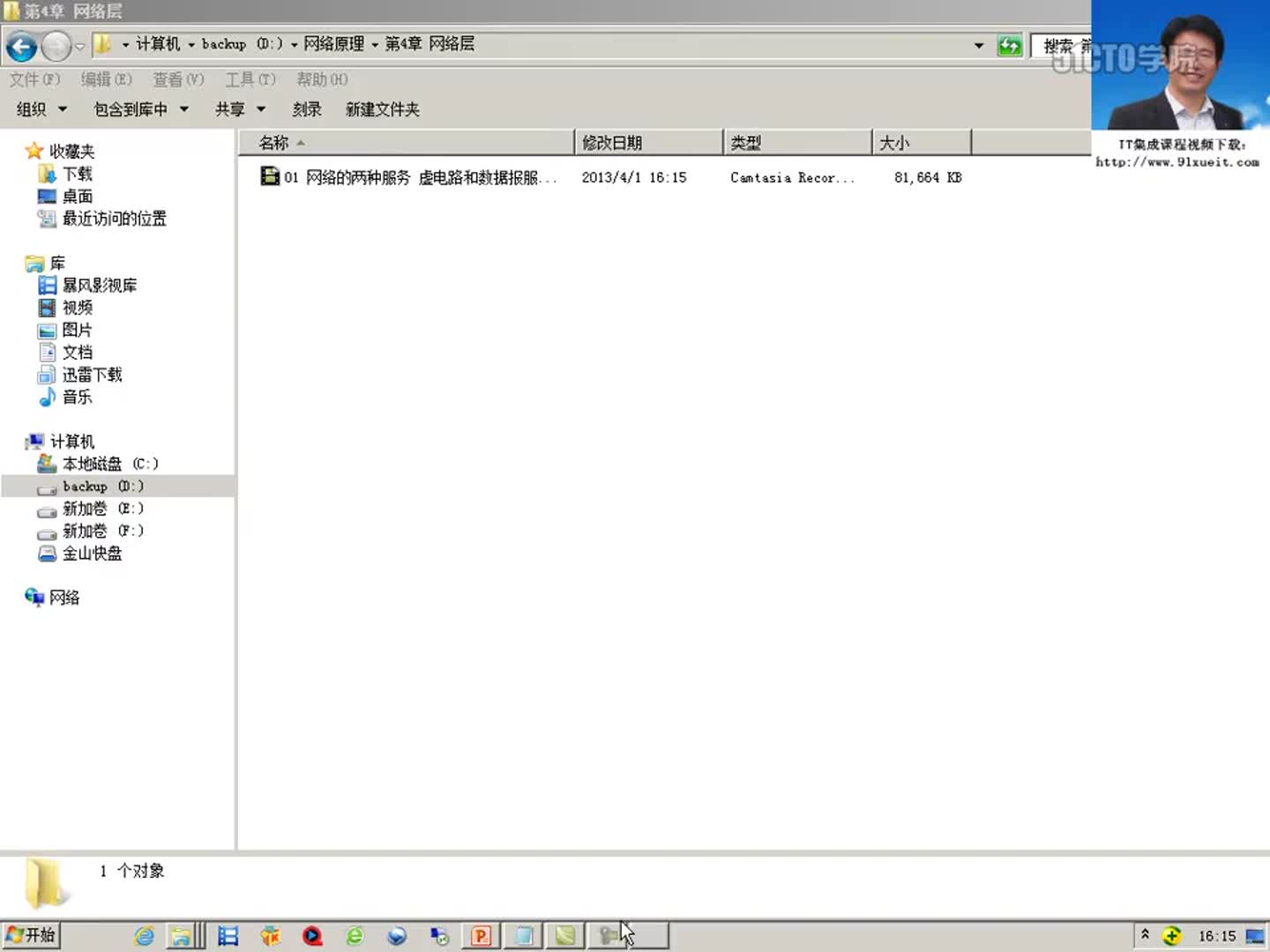Click the Forward navigation arrow
Viewport: 1270px width, 952px height.
pos(56,46)
